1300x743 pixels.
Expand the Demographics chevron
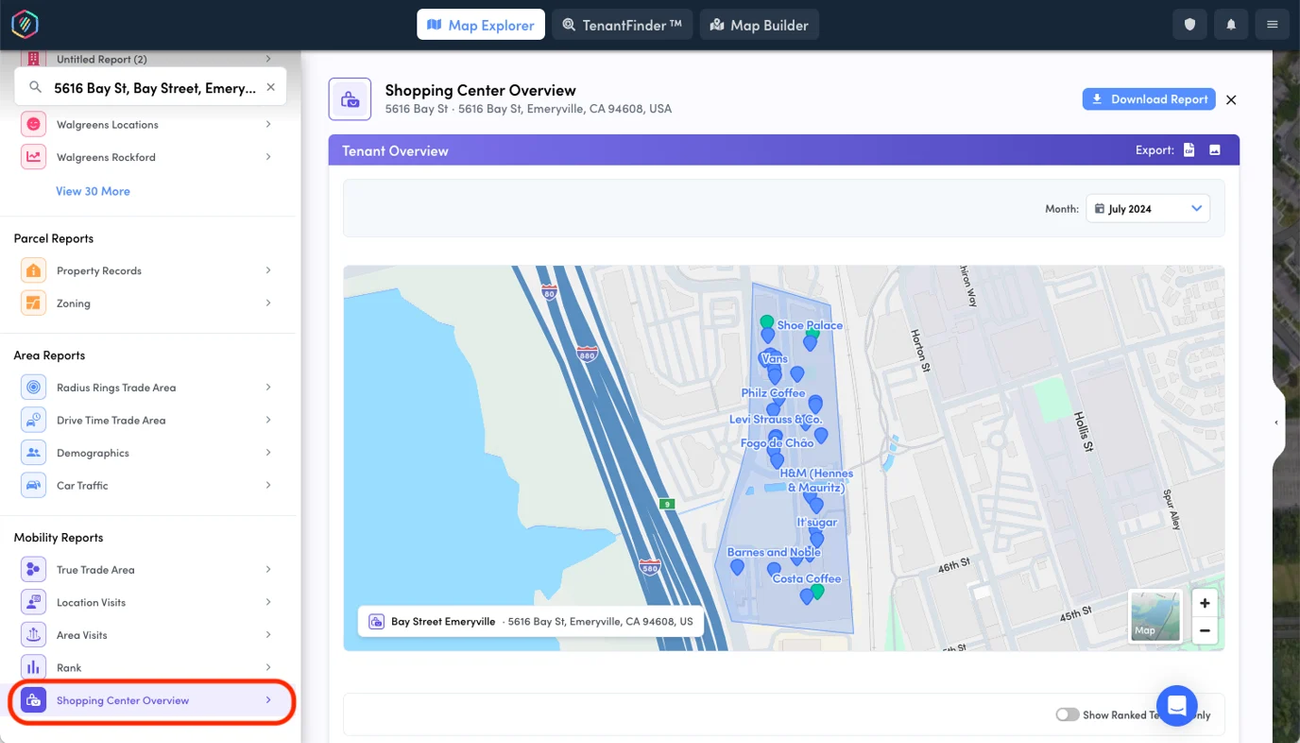[x=268, y=453]
